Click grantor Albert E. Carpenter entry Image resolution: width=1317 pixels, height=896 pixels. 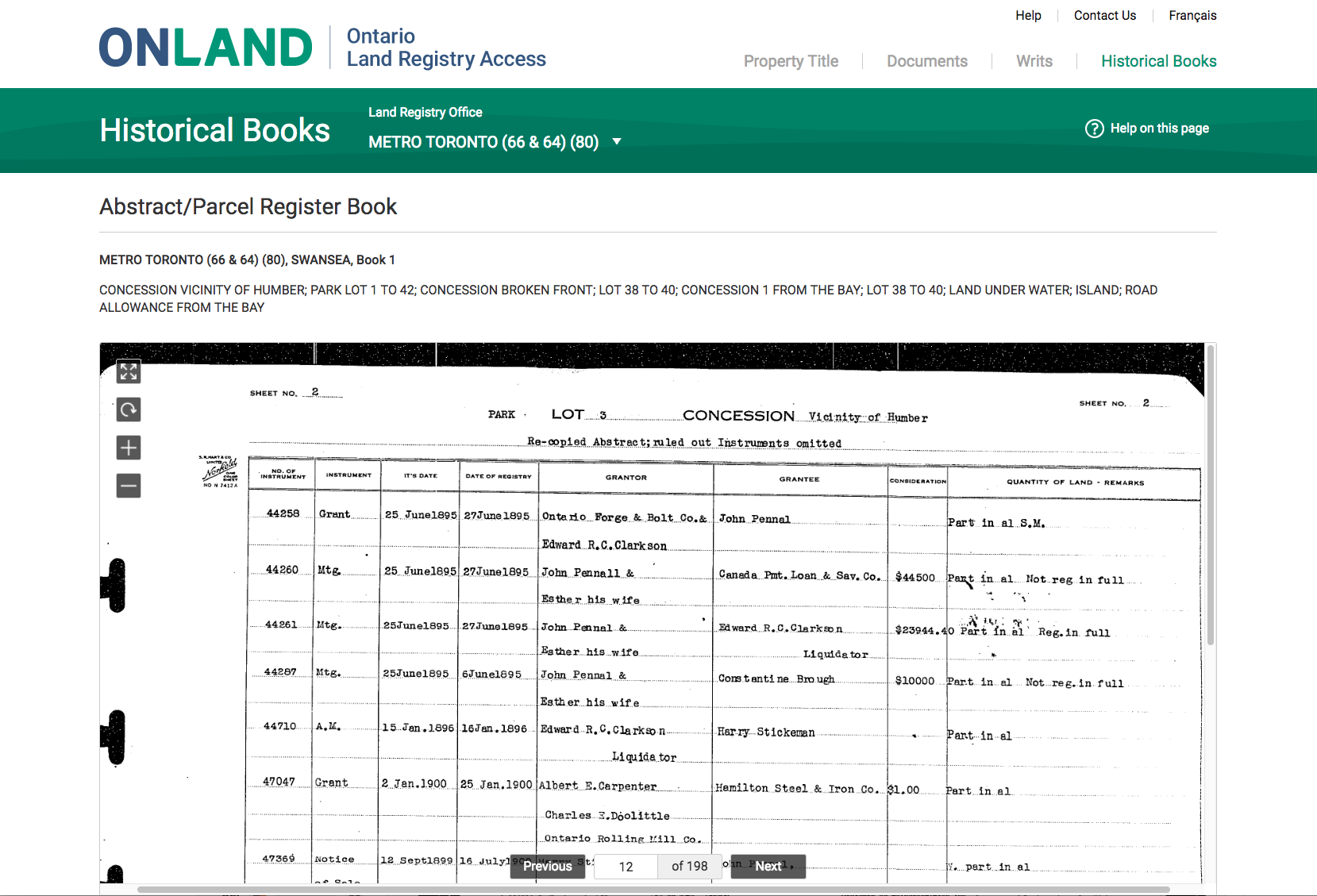pyautogui.click(x=598, y=786)
